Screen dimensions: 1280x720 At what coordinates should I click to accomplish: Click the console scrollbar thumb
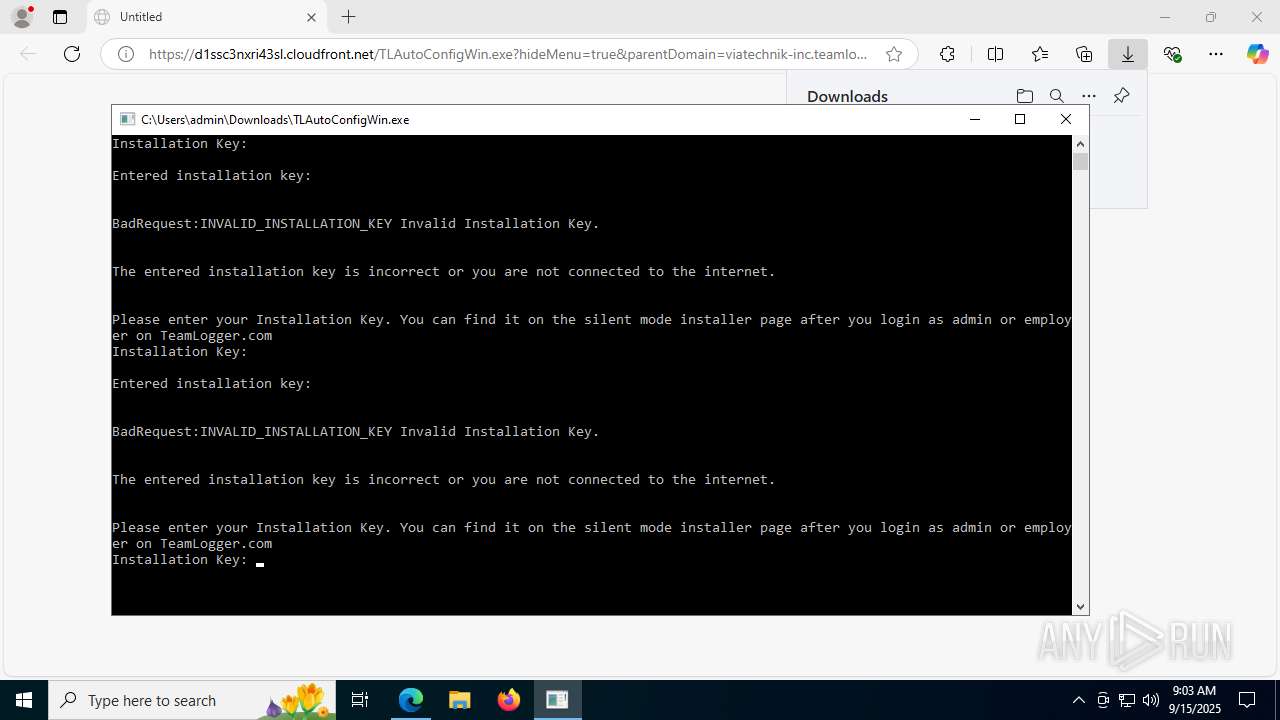[x=1080, y=162]
